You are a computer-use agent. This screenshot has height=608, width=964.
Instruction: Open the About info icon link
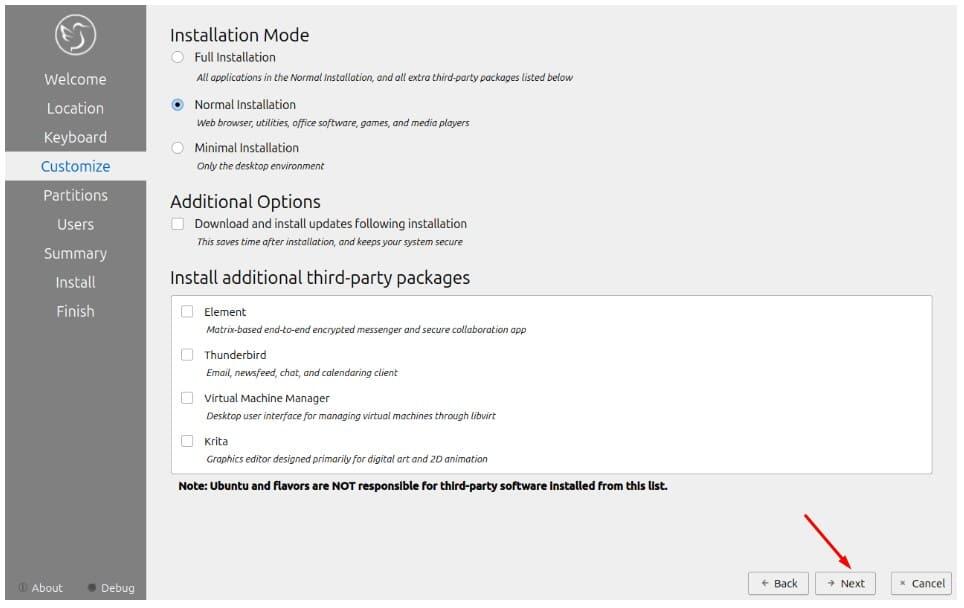click(x=40, y=588)
